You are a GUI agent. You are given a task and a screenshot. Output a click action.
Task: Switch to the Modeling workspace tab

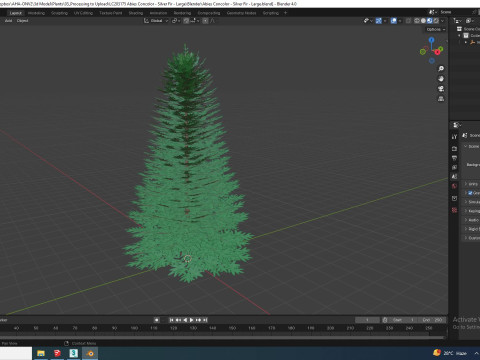(36, 13)
